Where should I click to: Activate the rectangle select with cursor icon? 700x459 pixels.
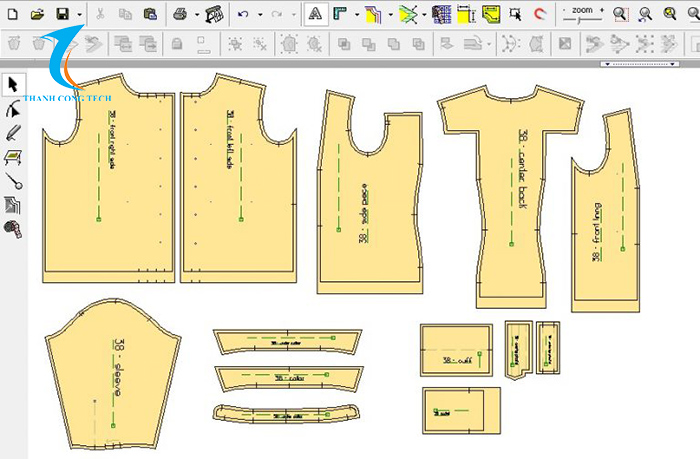point(516,14)
